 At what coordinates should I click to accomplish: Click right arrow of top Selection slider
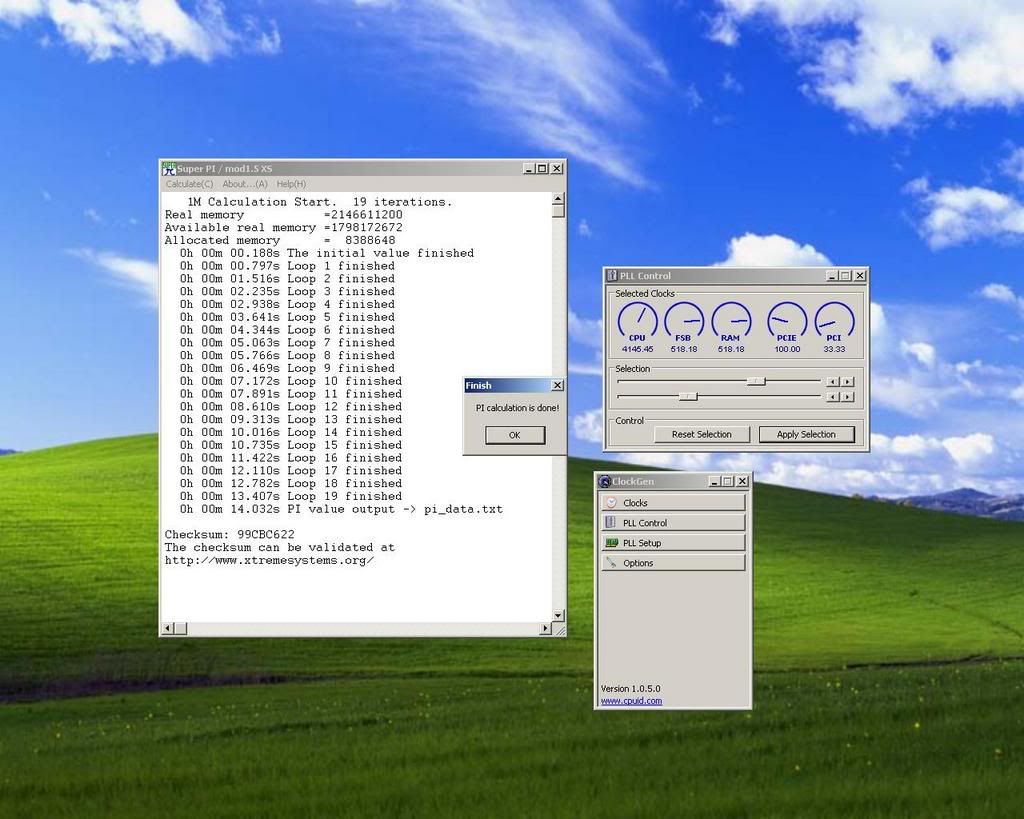click(848, 381)
